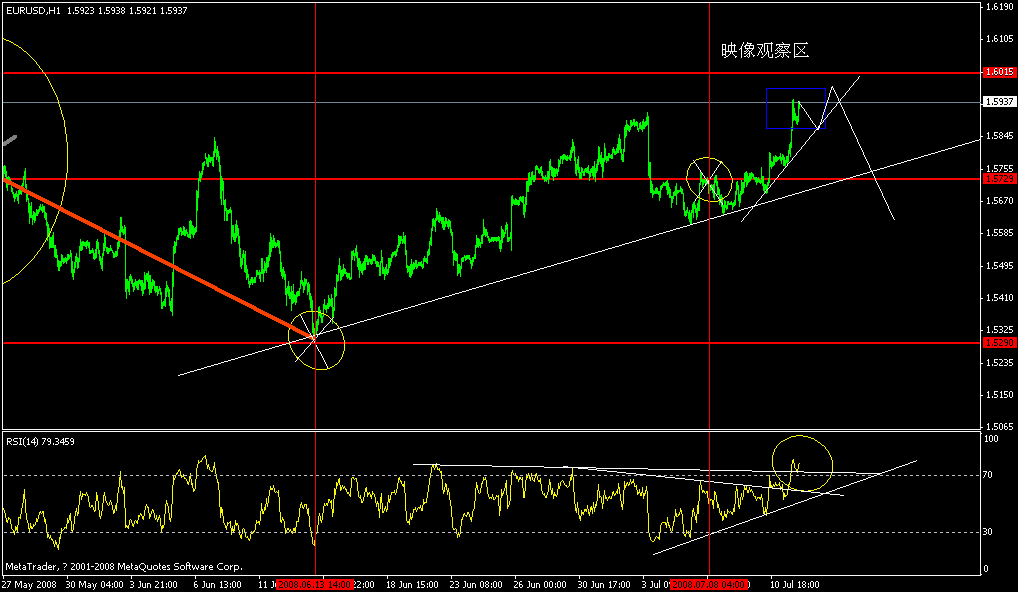The height and width of the screenshot is (592, 1018).
Task: Click the 1.6190 price scale value
Action: tap(999, 6)
